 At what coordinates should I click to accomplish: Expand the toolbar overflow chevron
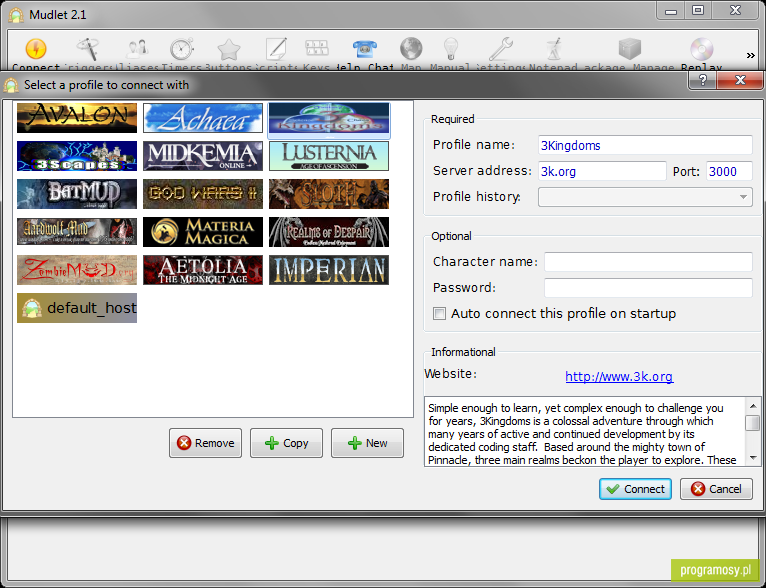pos(751,55)
